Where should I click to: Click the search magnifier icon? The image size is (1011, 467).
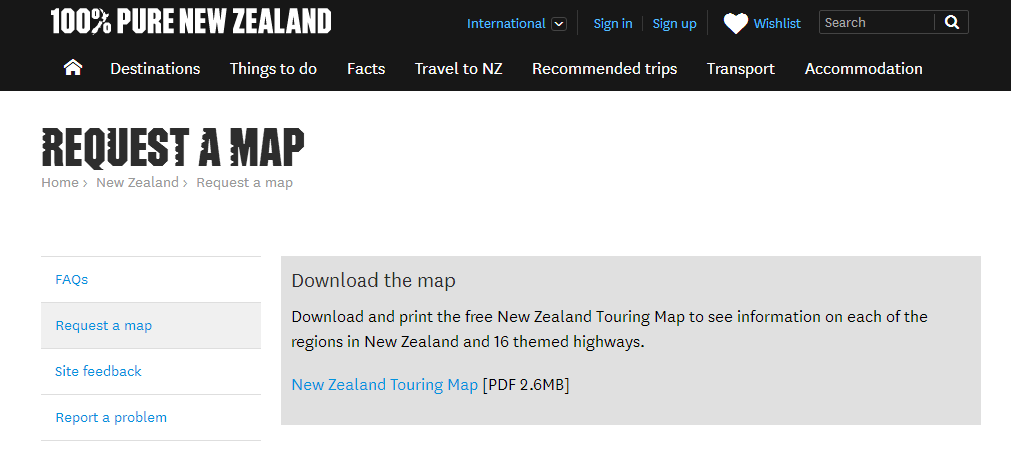(952, 23)
